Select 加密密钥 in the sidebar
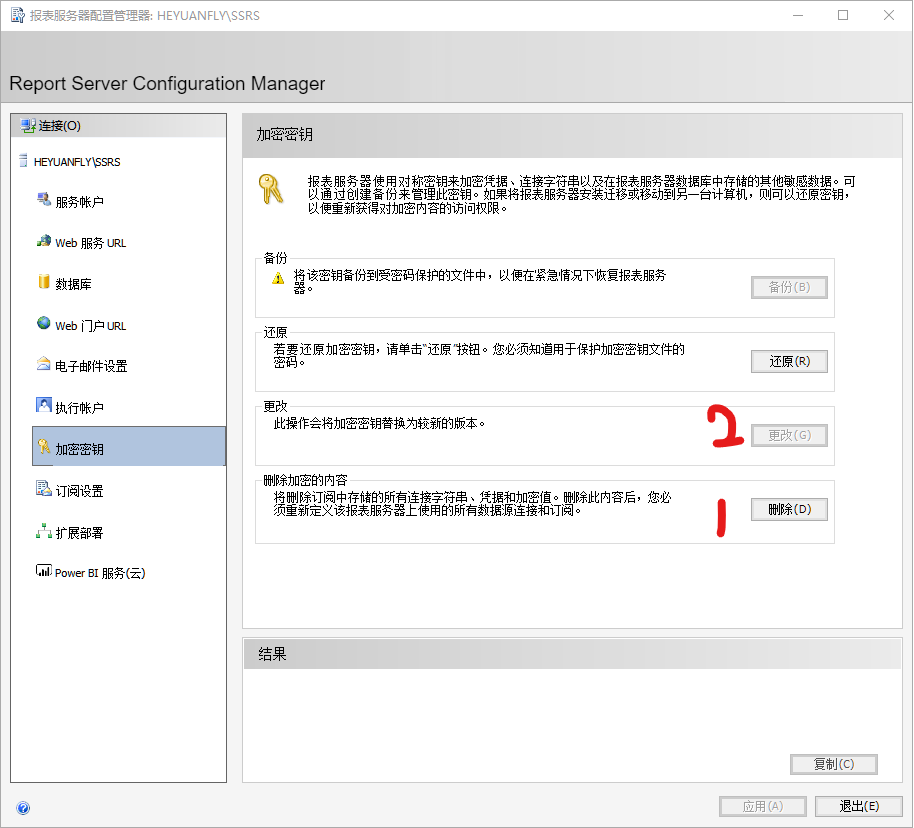 [129, 447]
